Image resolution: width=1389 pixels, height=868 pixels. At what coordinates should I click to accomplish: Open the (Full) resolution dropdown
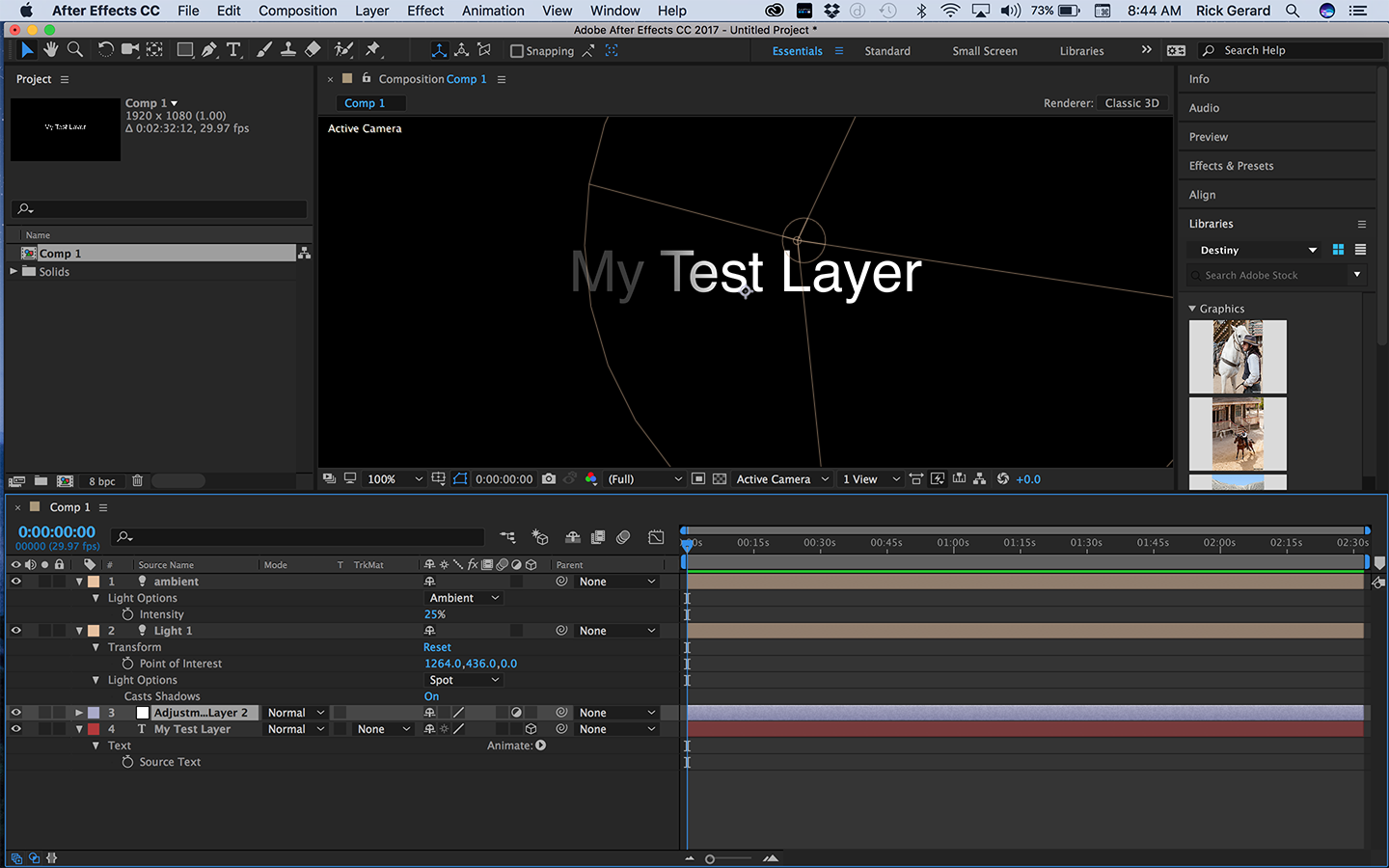[644, 479]
